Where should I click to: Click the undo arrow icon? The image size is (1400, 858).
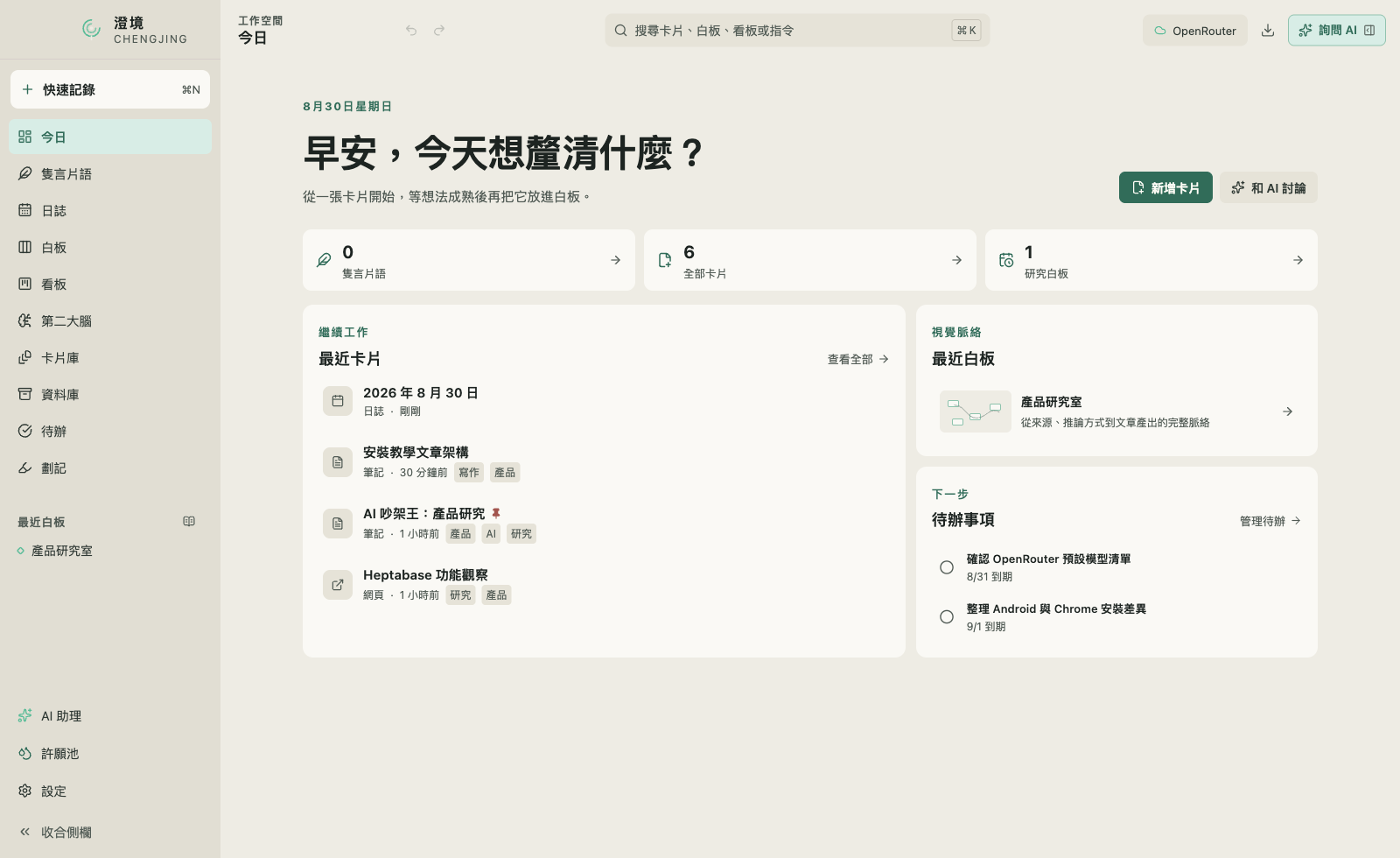411,31
